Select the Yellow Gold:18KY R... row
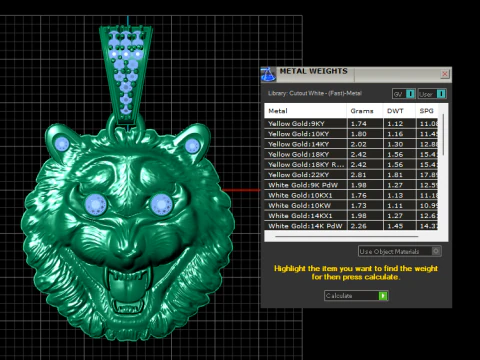The width and height of the screenshot is (480, 360). point(351,165)
